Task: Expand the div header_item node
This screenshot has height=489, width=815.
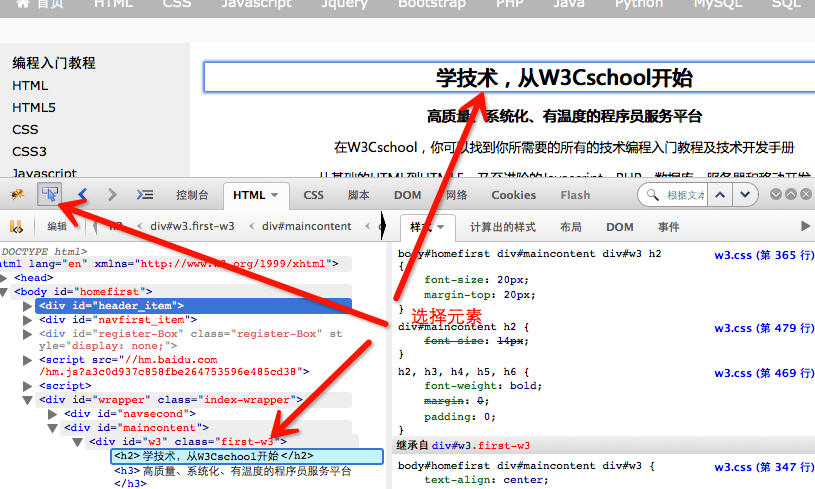Action: tap(28, 306)
